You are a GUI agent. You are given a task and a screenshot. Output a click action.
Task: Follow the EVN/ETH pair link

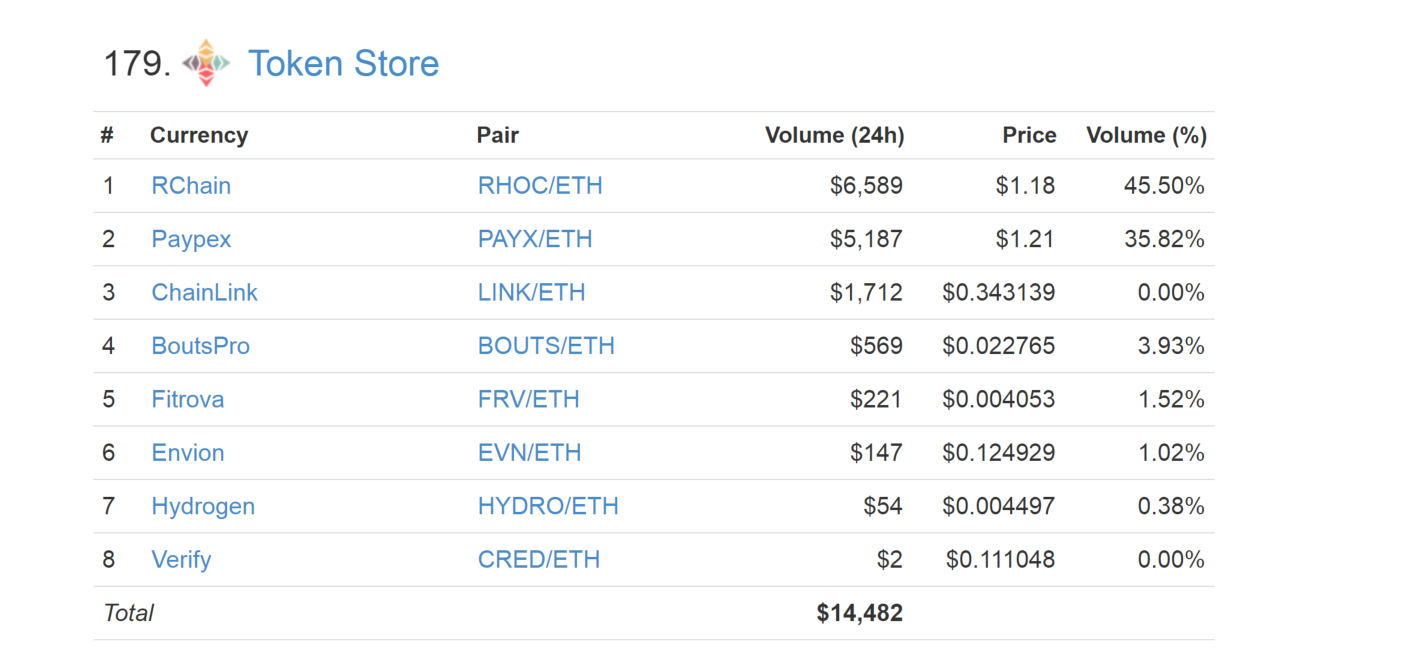[530, 453]
